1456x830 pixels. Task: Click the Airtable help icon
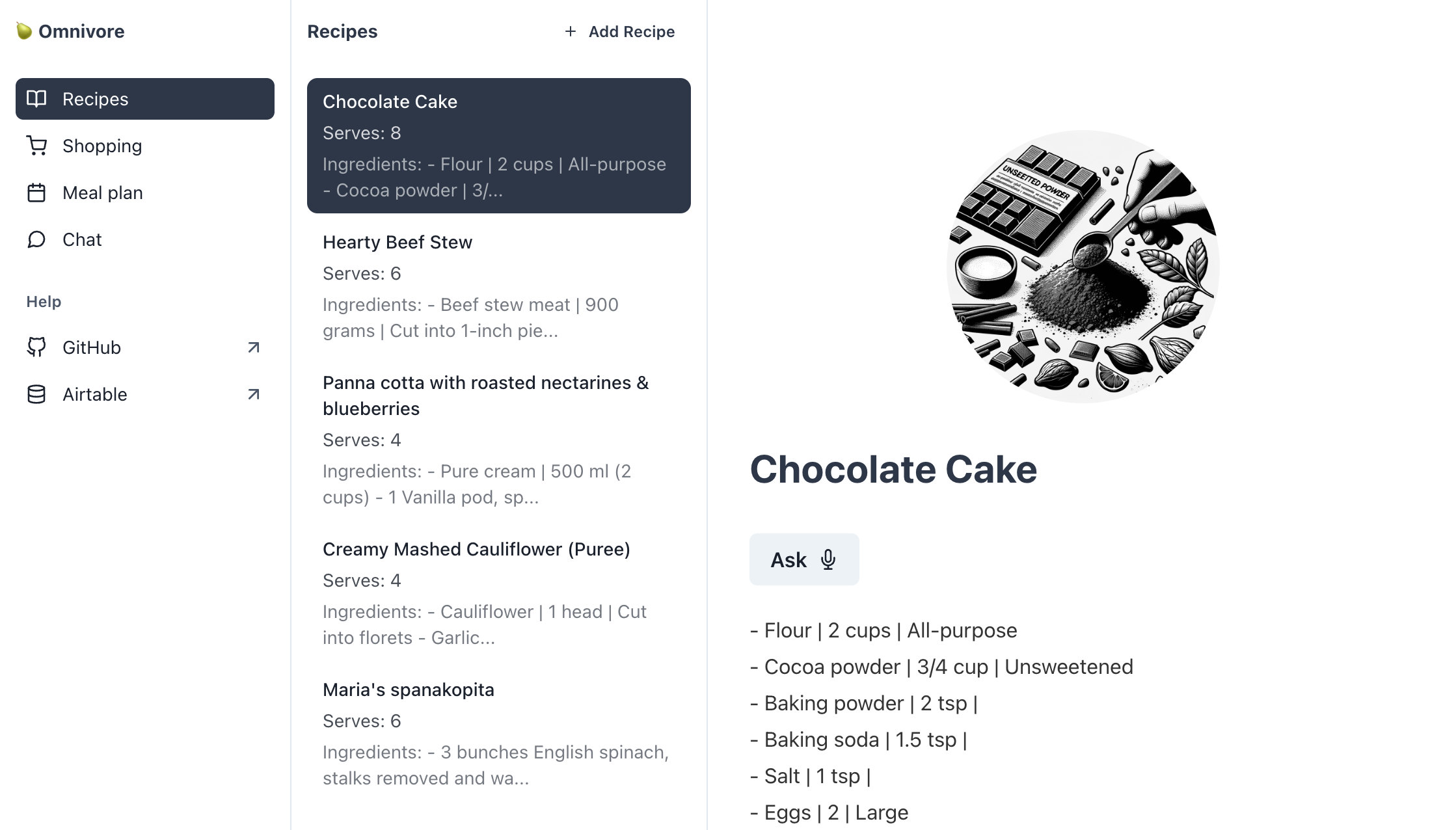click(37, 394)
